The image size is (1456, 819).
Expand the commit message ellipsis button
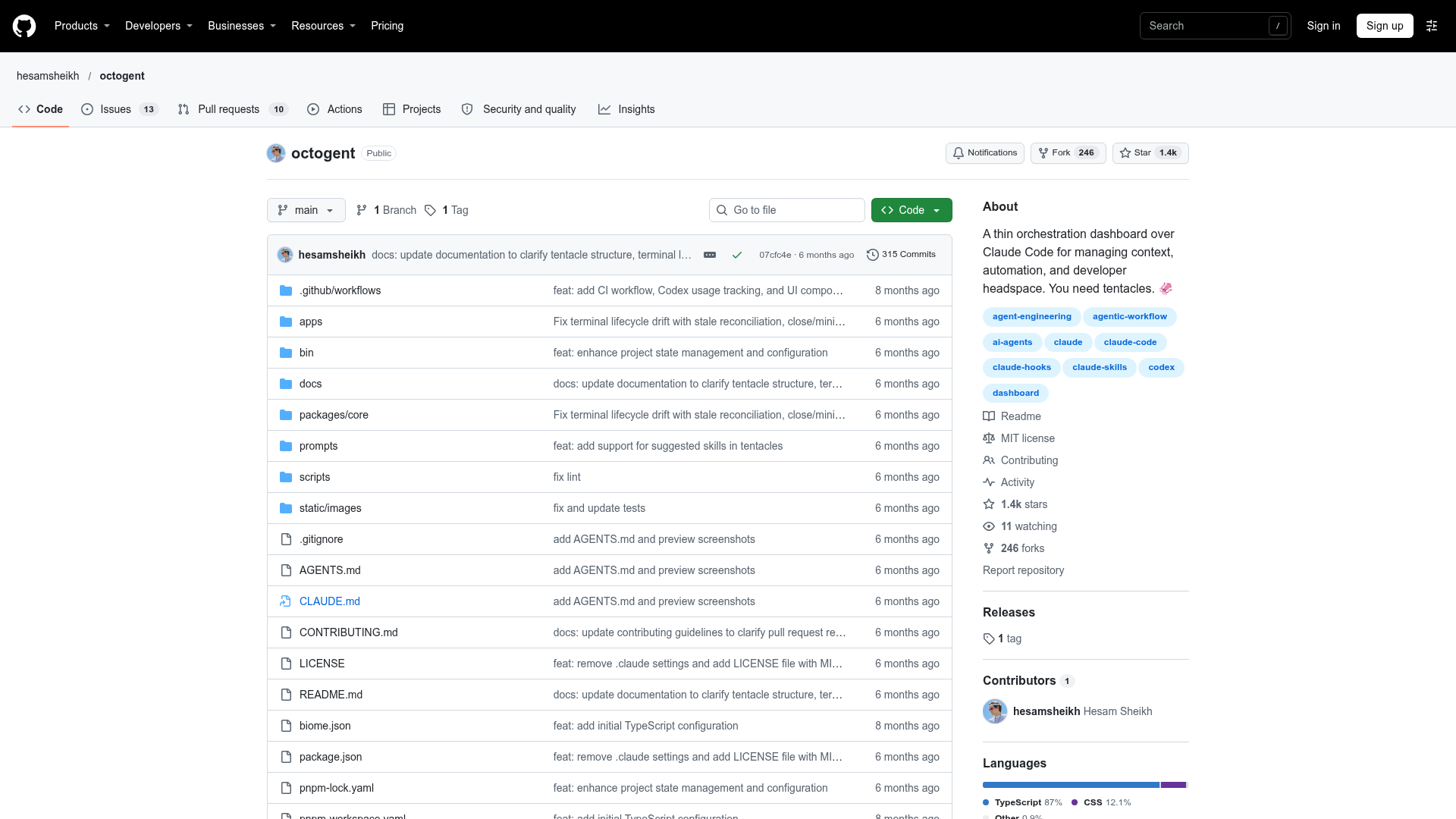coord(710,255)
